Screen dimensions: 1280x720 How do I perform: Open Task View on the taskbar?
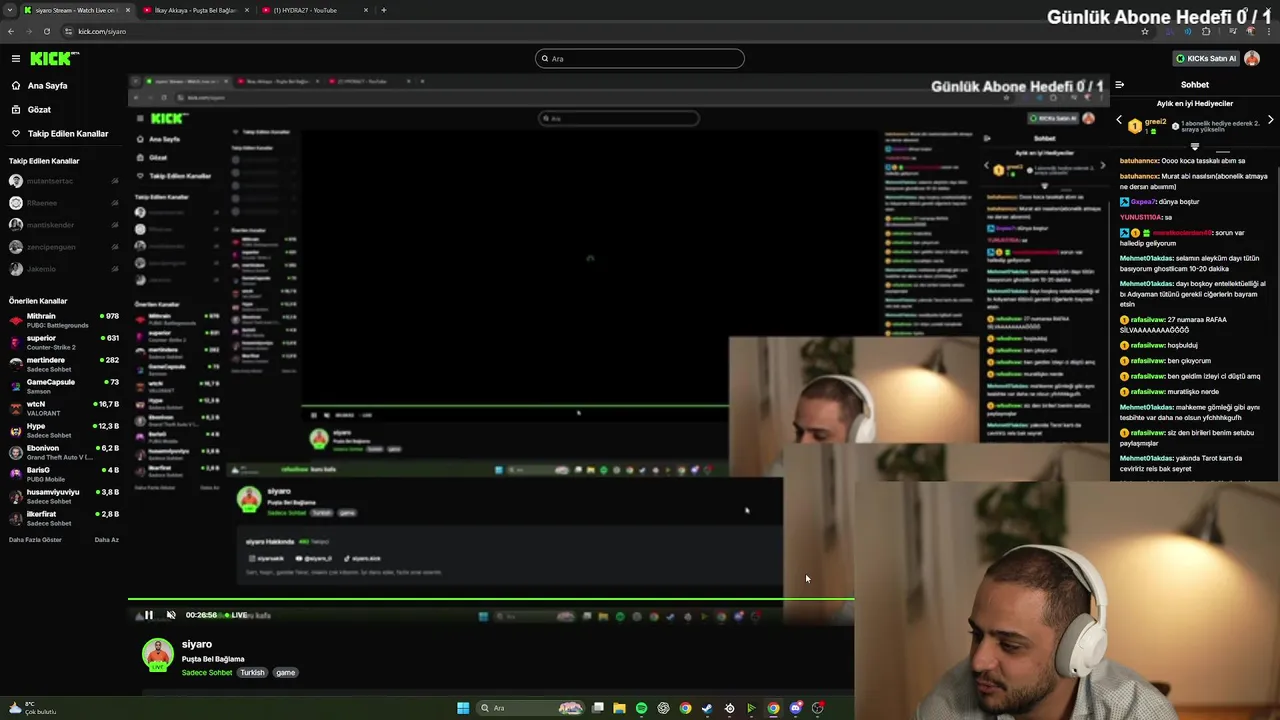[598, 708]
